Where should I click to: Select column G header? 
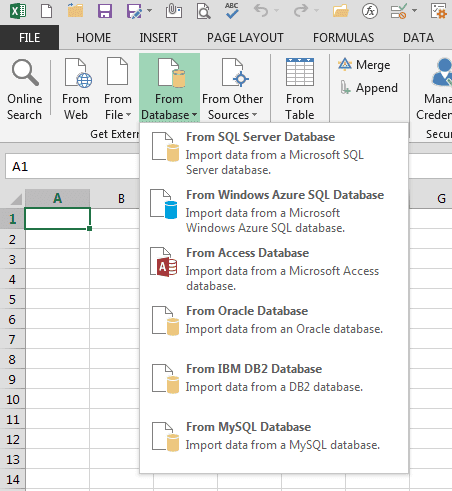pos(441,198)
